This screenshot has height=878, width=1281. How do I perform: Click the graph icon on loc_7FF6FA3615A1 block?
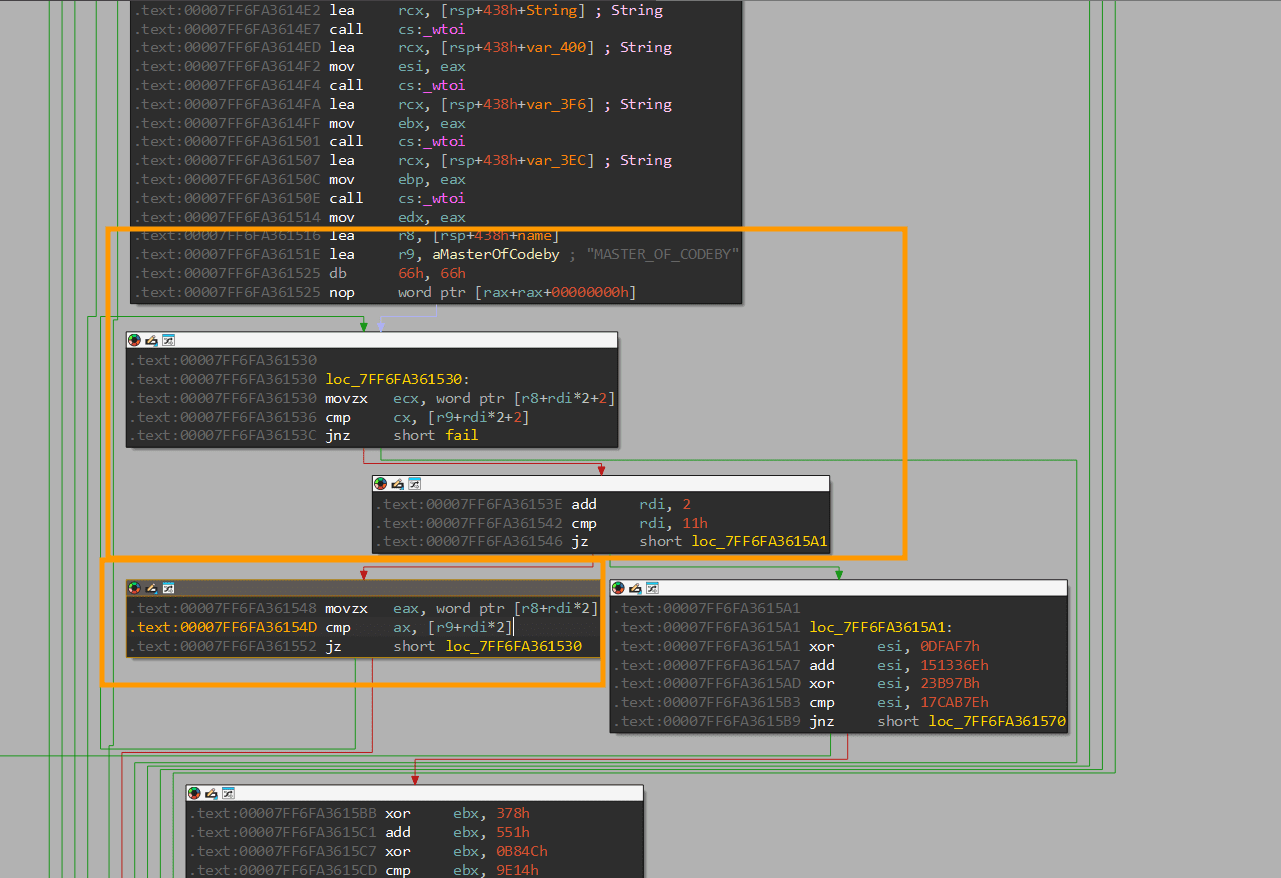click(x=652, y=588)
